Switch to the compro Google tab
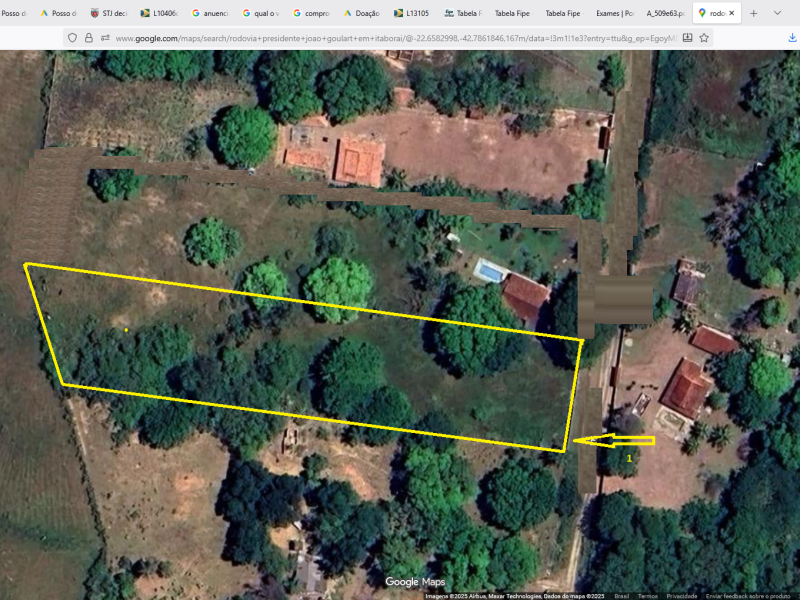Viewport: 800px width, 600px height. pos(311,13)
